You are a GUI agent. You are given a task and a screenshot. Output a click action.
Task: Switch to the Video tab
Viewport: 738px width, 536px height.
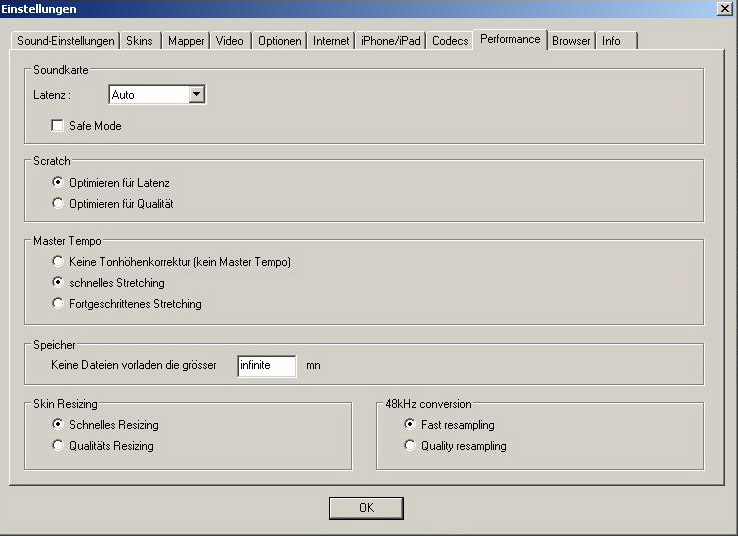click(230, 41)
